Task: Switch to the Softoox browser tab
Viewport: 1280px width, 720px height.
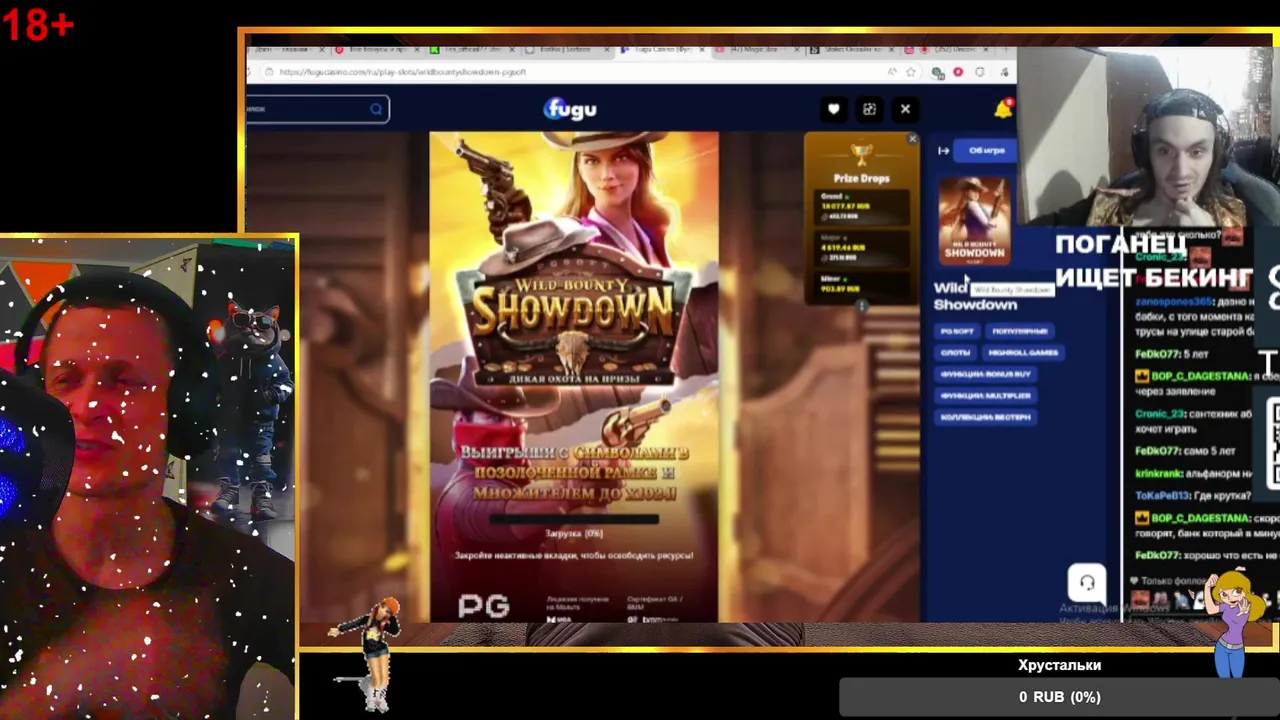Action: pos(570,49)
